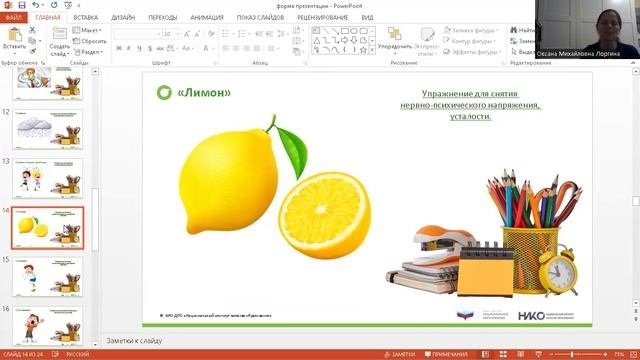640x360 pixels.
Task: Switch to the ПЕРЕХОДЫ tab
Action: point(162,18)
